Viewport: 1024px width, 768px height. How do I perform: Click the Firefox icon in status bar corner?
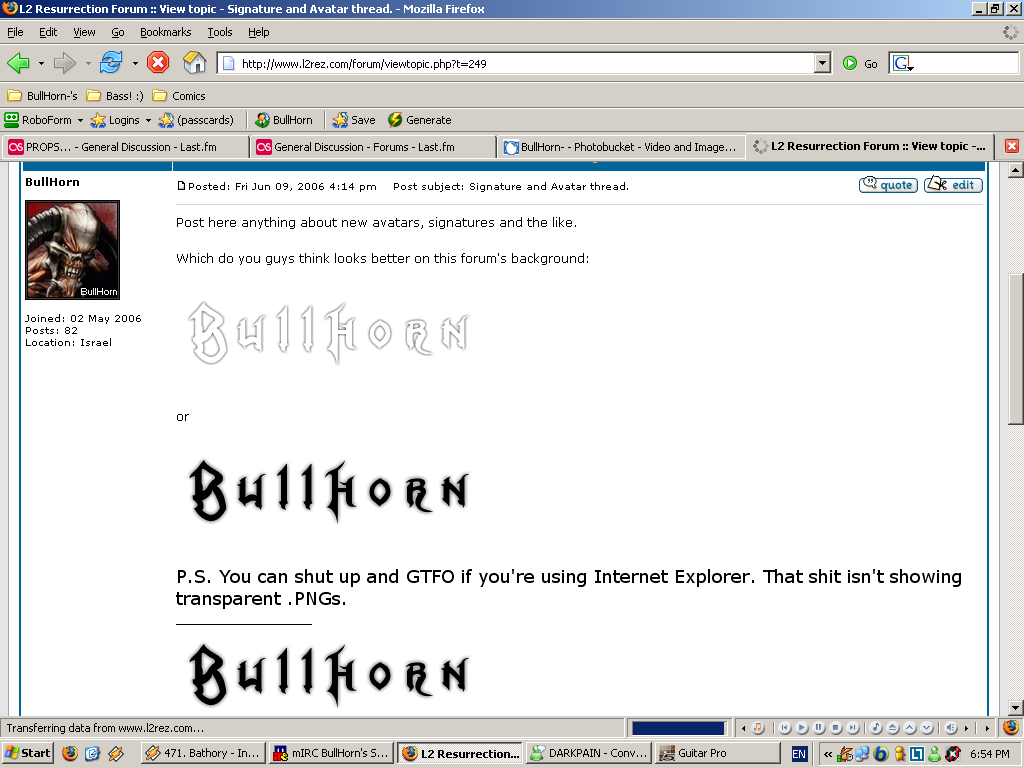[1011, 727]
